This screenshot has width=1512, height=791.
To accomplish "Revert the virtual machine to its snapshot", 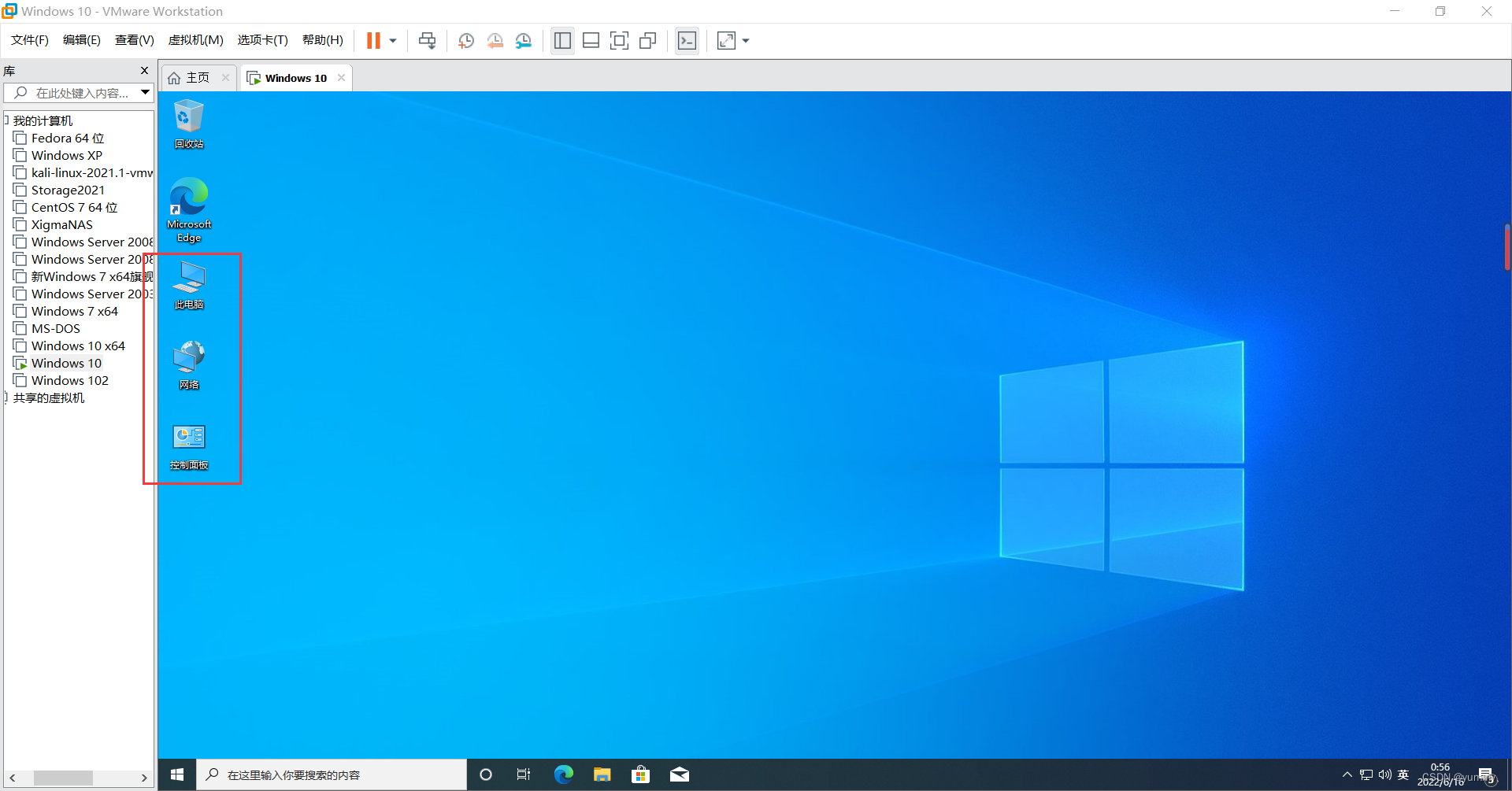I will coord(495,40).
